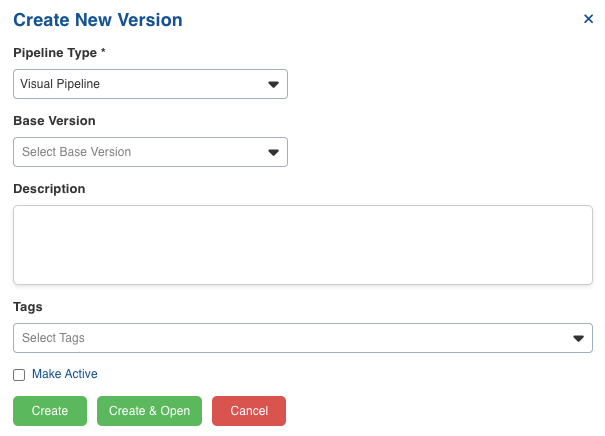Click the Create & Open button
605x436 pixels.
coord(149,411)
